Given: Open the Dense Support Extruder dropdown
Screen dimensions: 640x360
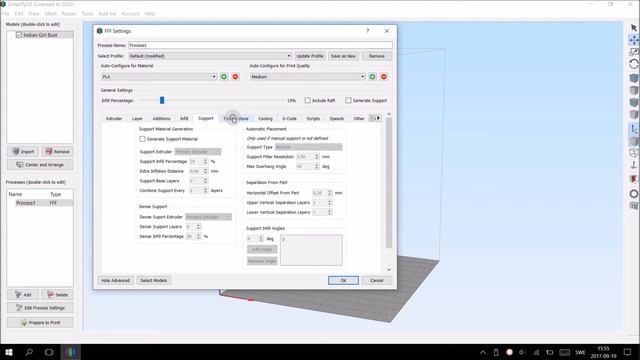Looking at the screenshot, I should [209, 217].
